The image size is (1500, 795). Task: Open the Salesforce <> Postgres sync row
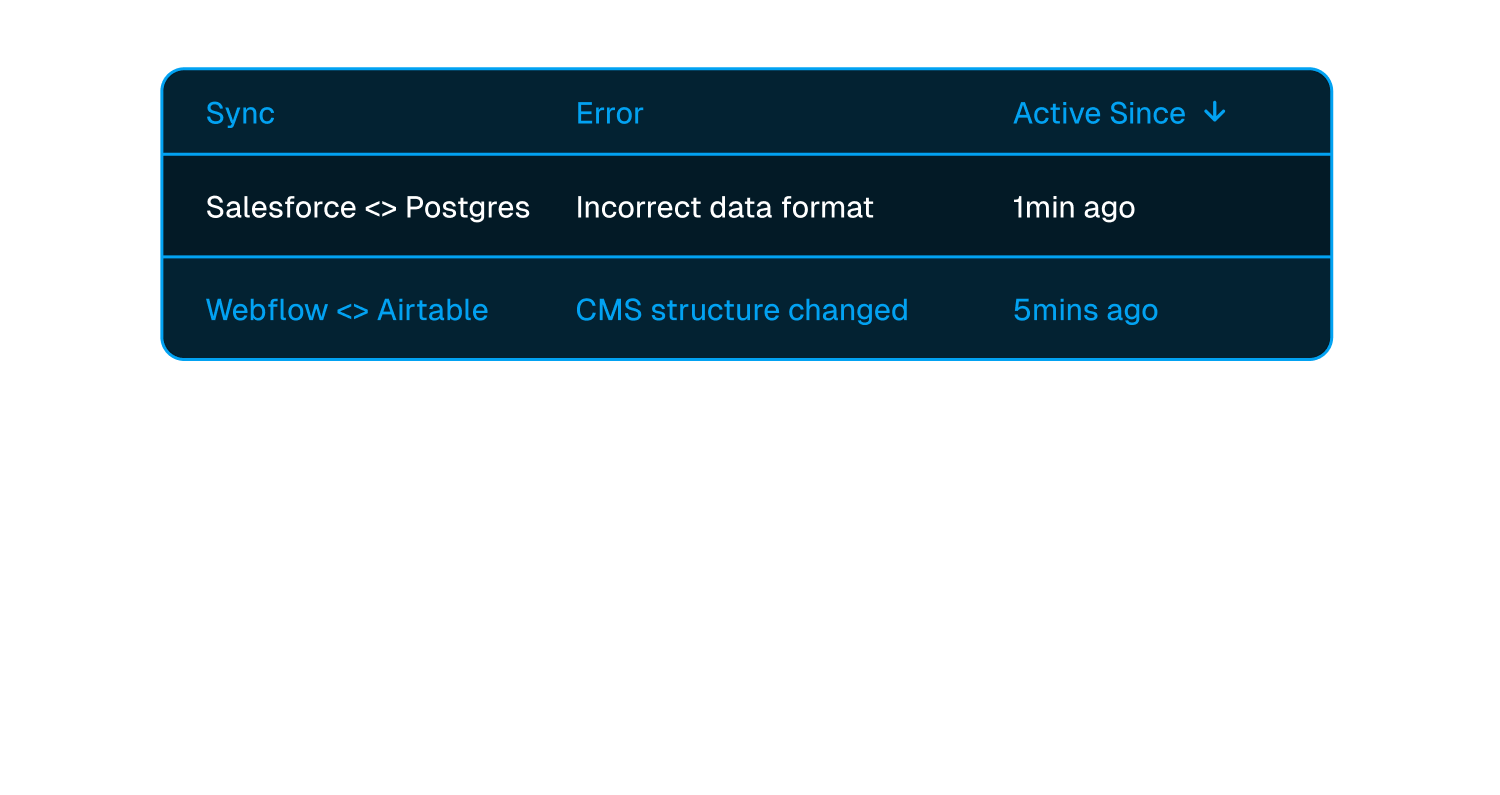747,207
